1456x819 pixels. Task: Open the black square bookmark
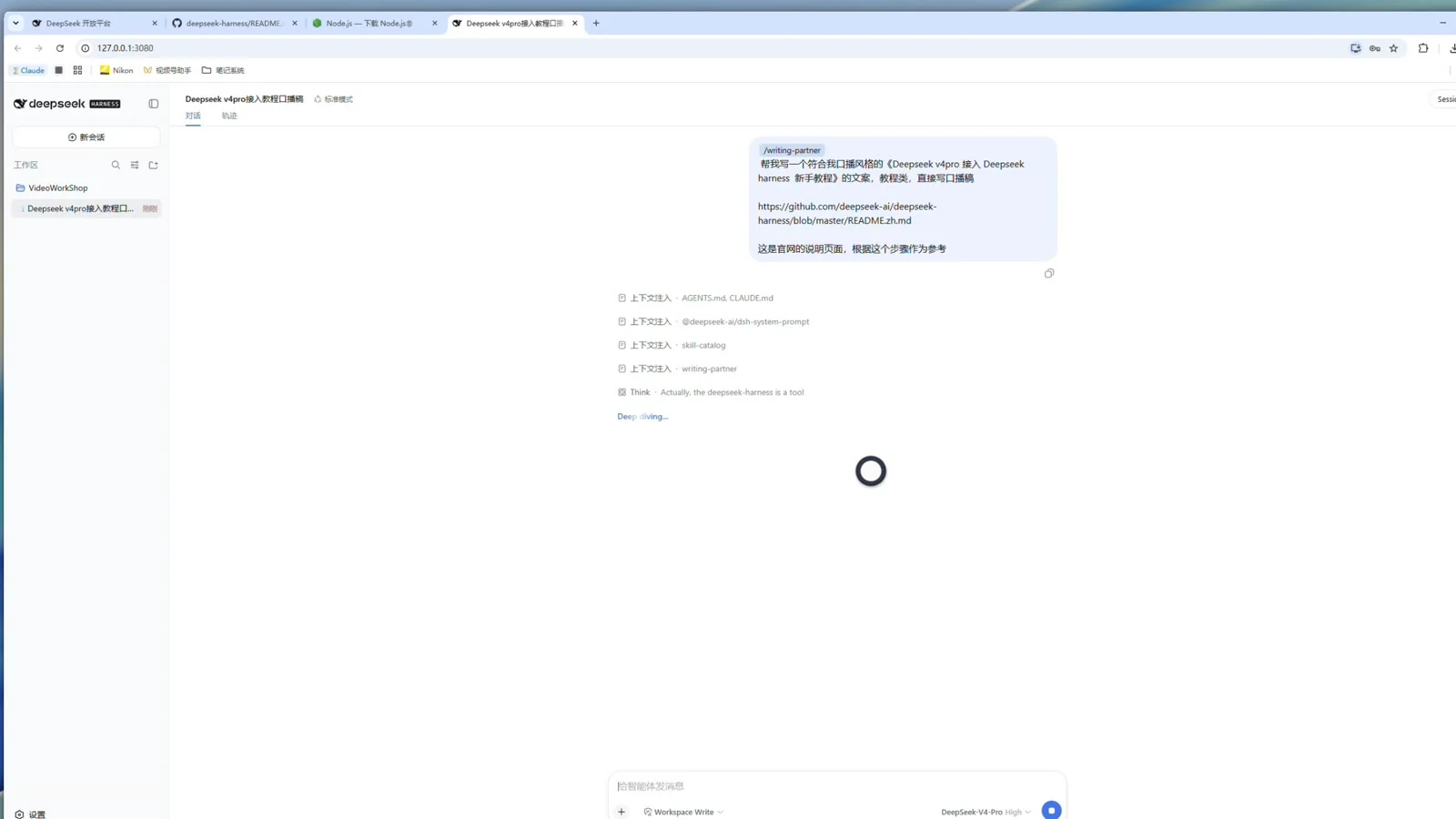click(58, 70)
